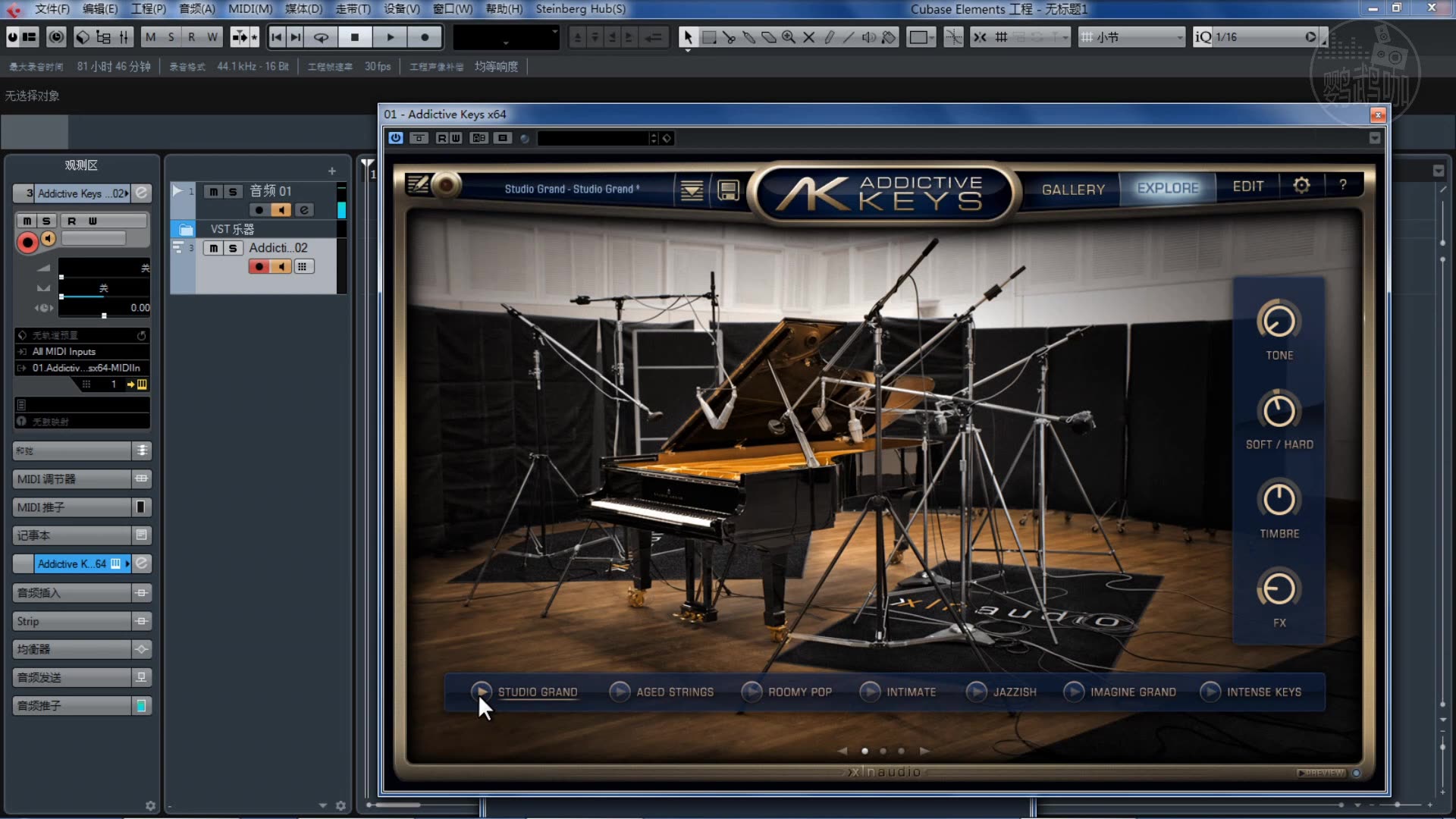Expand the 记事本 inspector section

coord(82,535)
